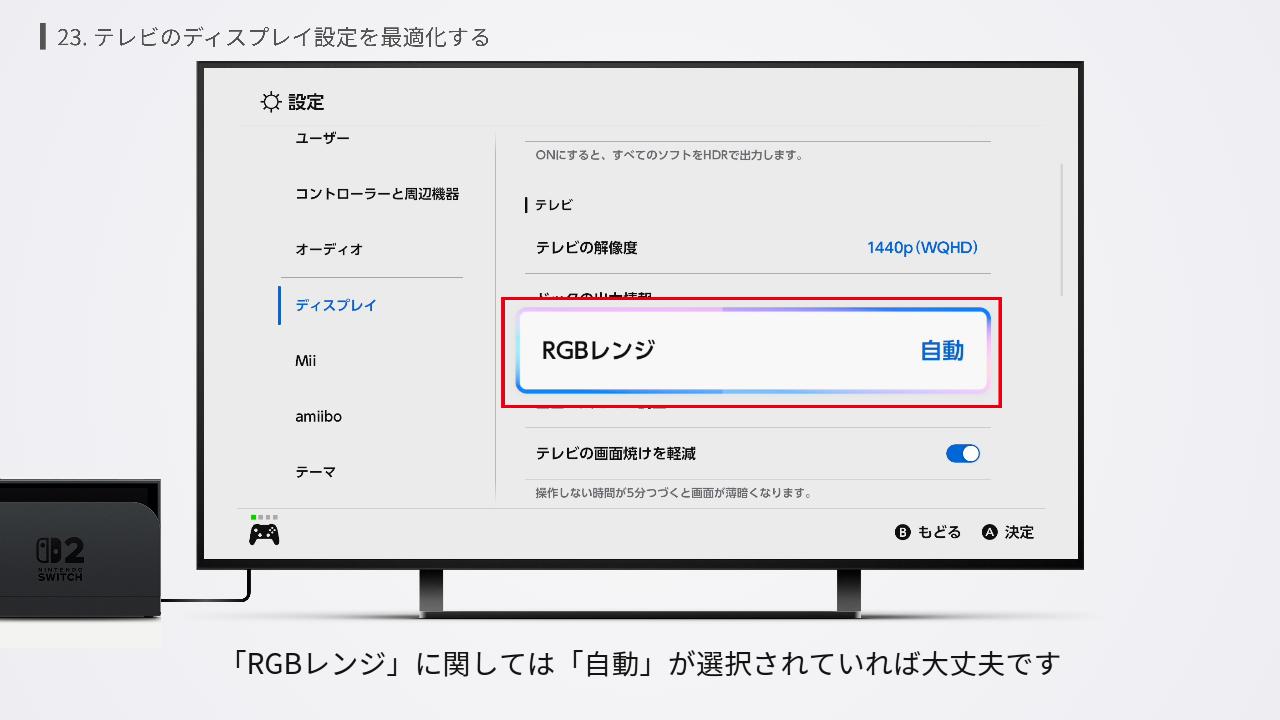Select the ディスプレイ sidebar entry
The image size is (1280, 720).
click(335, 305)
